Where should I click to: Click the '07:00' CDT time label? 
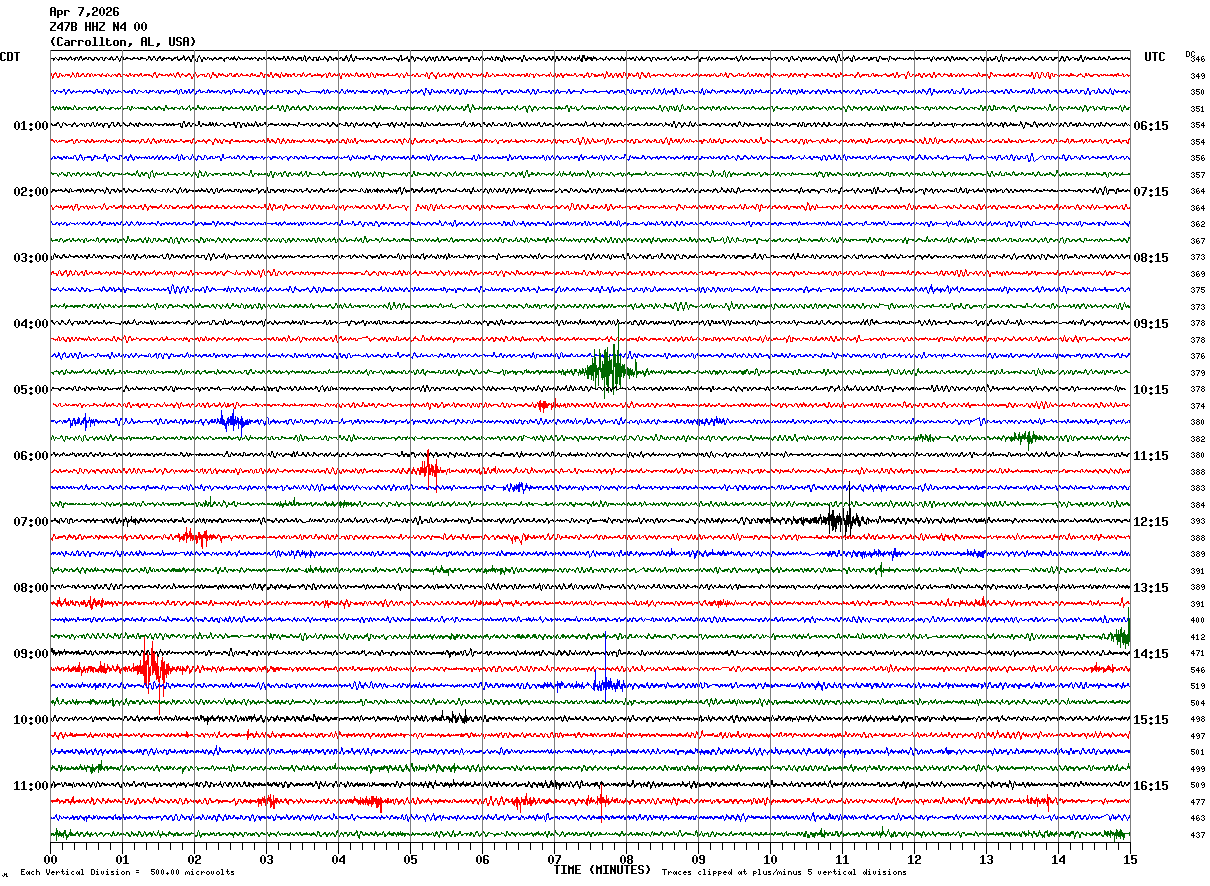pyautogui.click(x=31, y=522)
